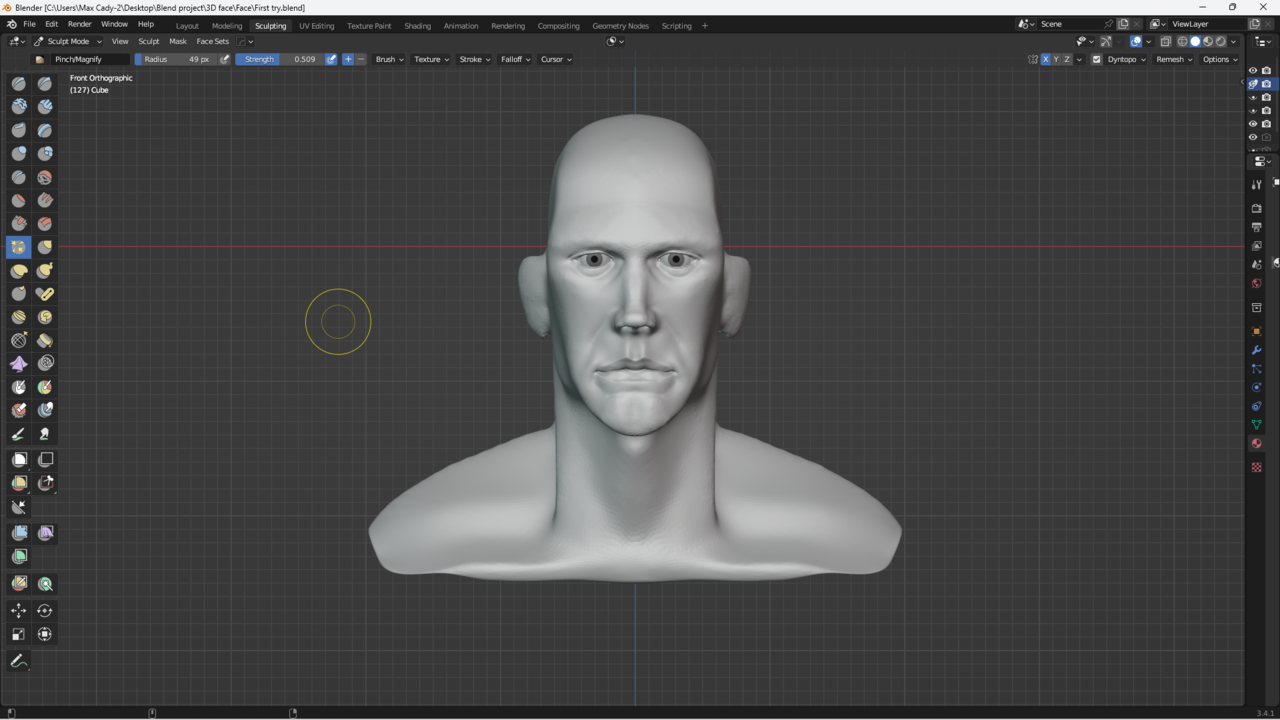Expand the Texture dropdown
The image size is (1280, 720).
point(431,59)
